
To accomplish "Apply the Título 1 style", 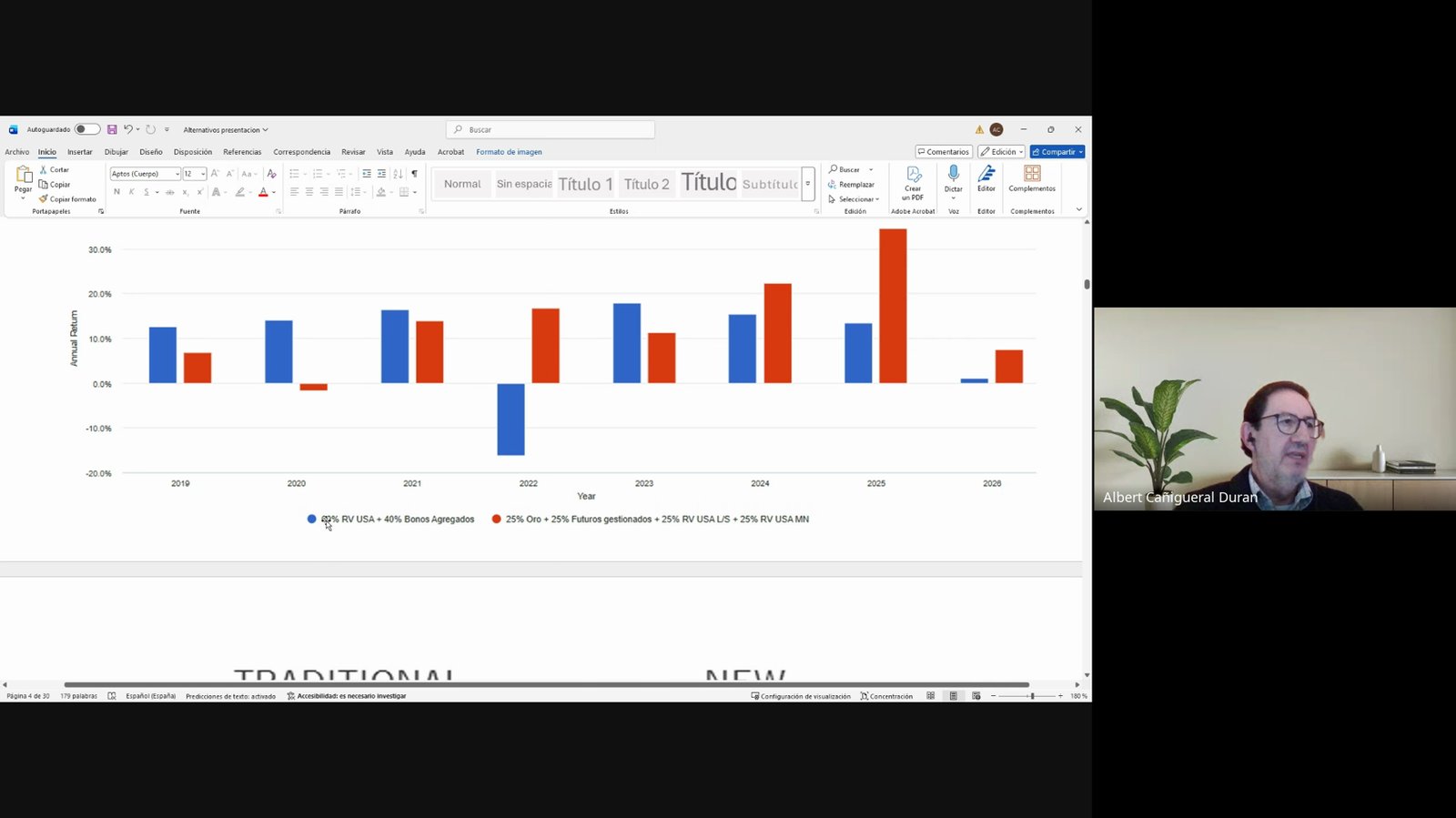I will [585, 184].
